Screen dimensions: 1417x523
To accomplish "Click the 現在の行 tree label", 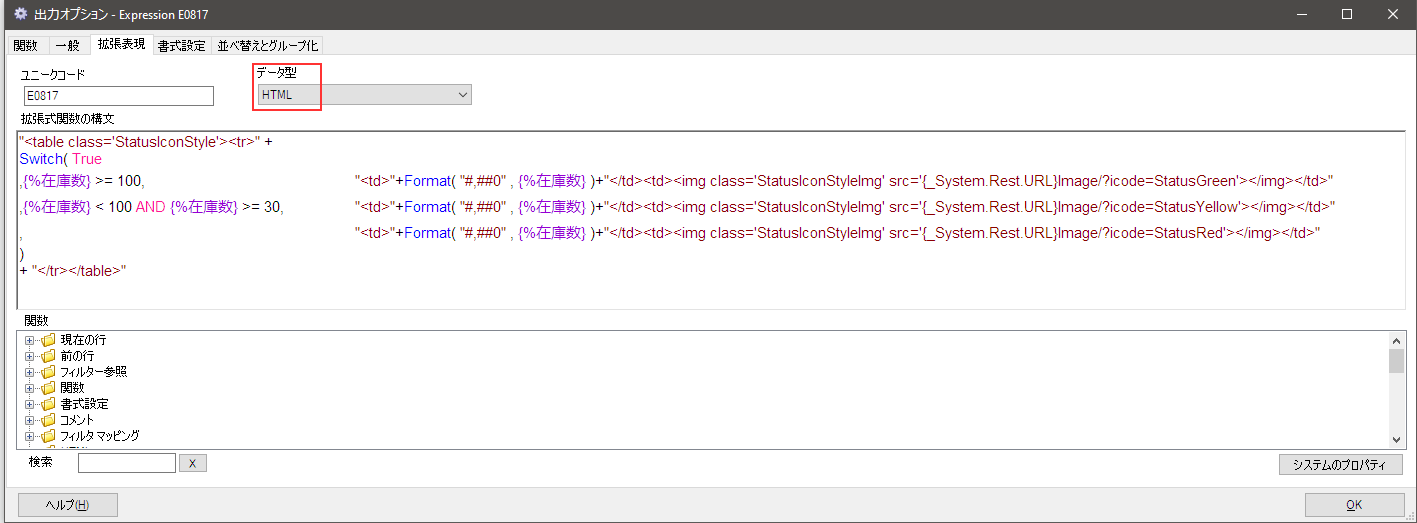I will coord(83,340).
